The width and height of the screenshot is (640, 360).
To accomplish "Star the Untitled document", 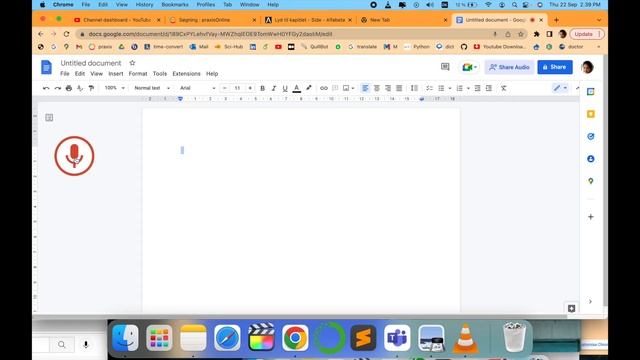I will click(132, 63).
